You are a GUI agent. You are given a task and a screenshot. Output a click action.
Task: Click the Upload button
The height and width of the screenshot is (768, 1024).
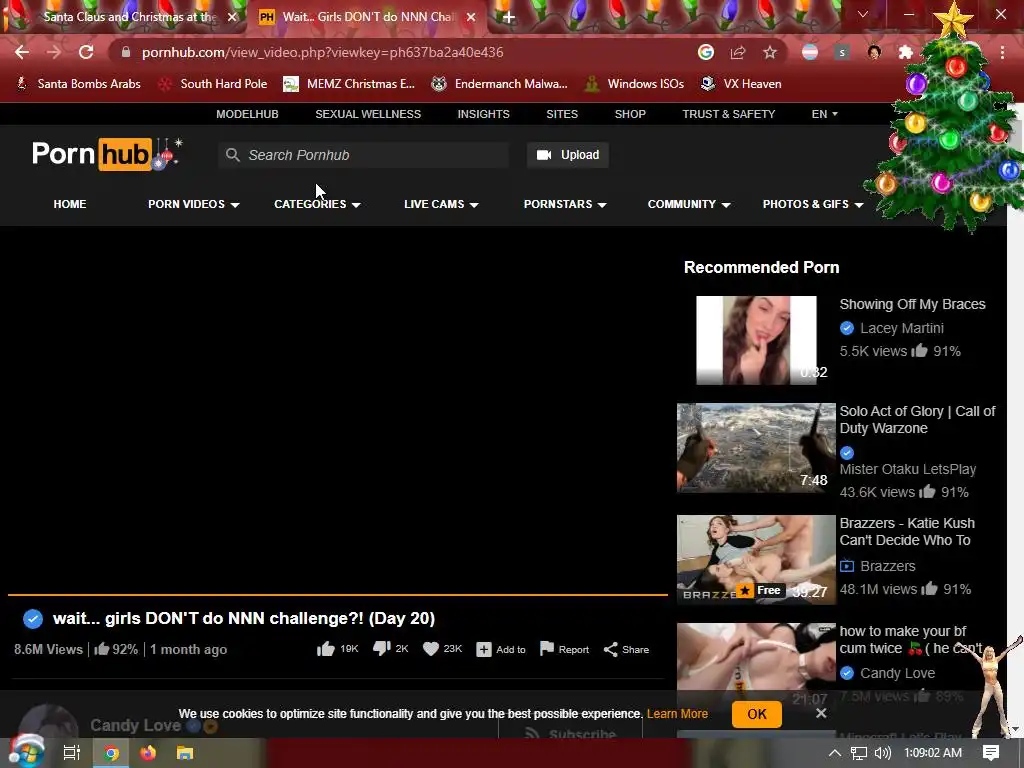click(568, 155)
